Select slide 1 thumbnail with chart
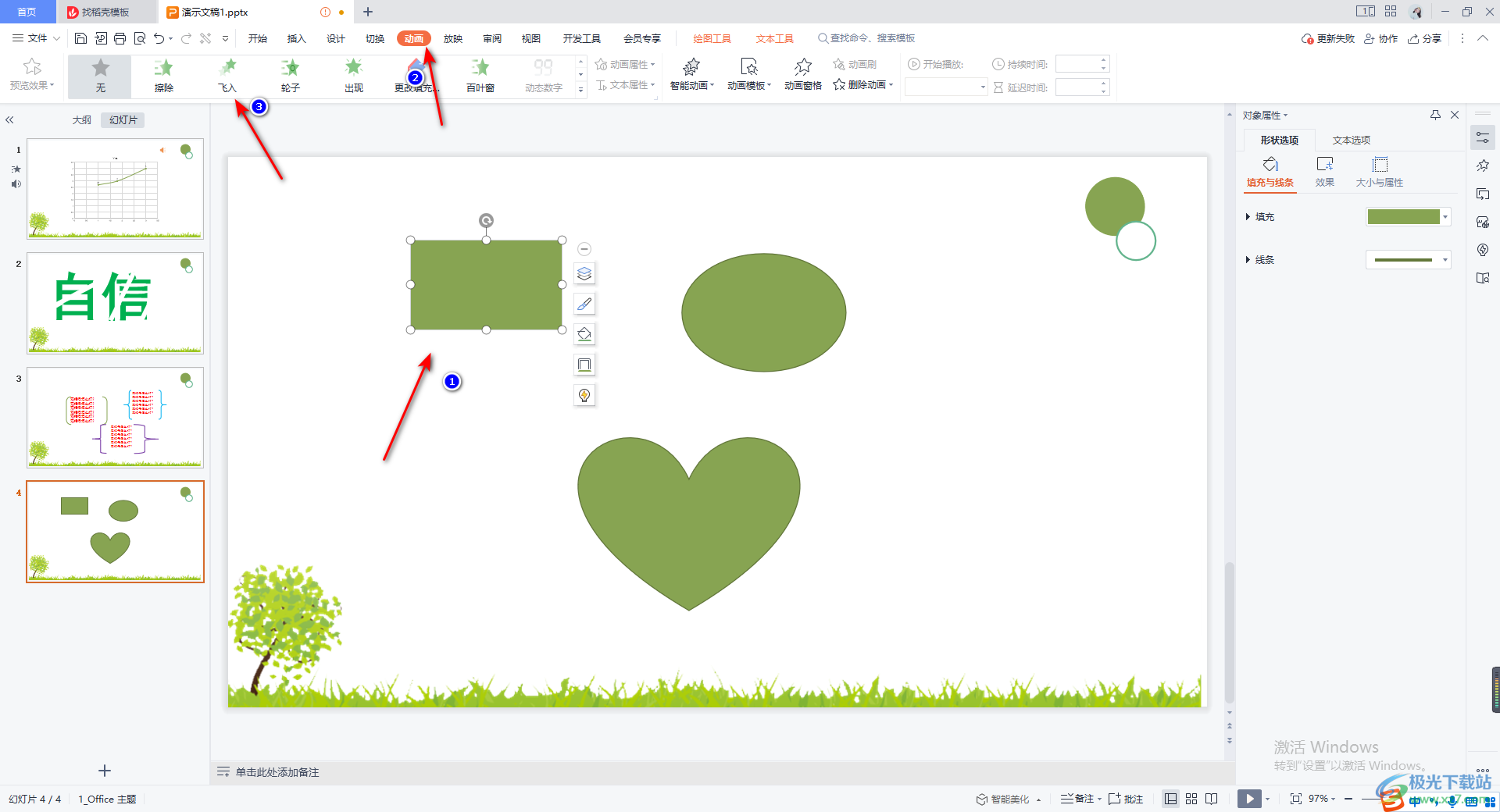Screen dimensions: 1500x812 [x=115, y=189]
